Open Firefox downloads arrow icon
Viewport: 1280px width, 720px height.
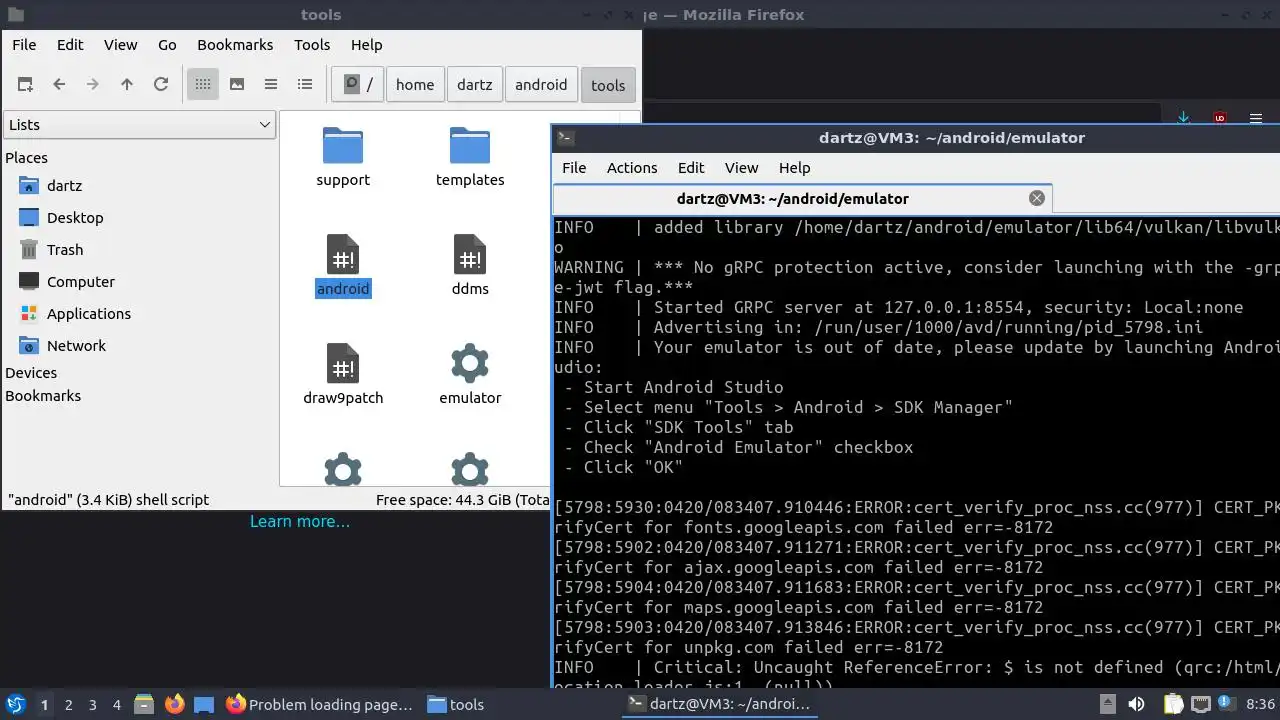click(1184, 118)
